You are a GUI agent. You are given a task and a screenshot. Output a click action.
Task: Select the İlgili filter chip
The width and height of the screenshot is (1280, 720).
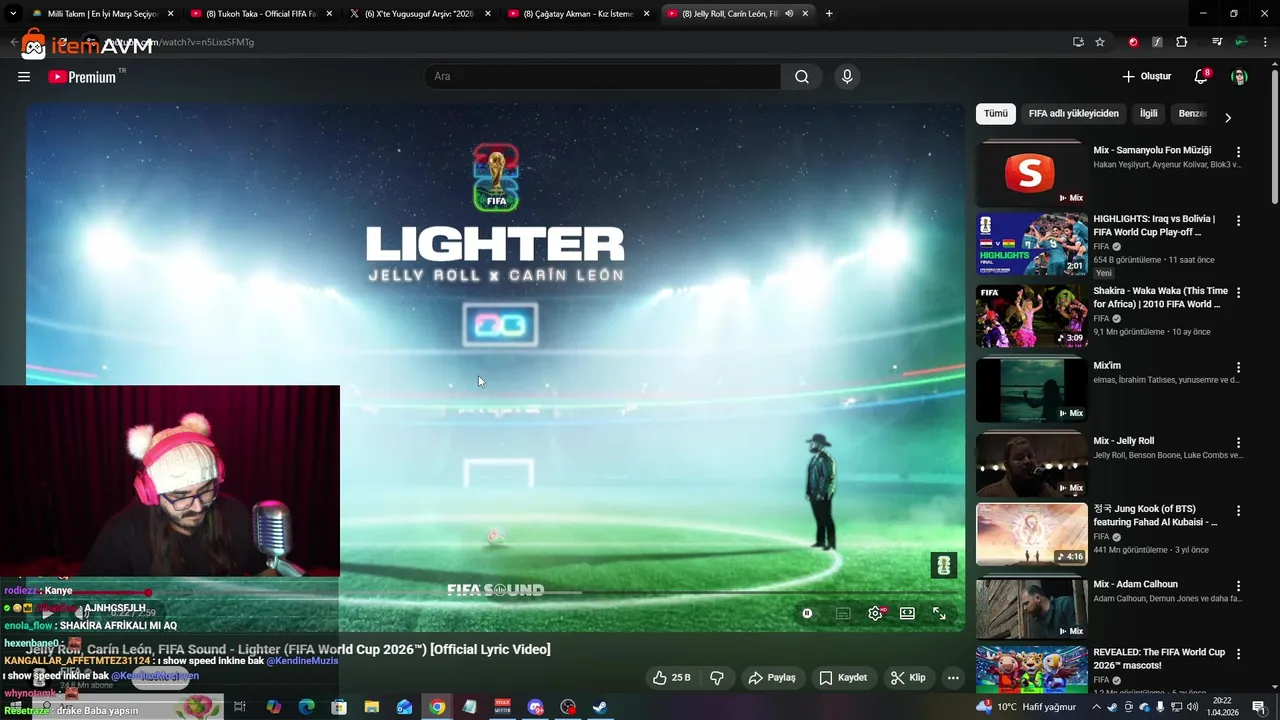[x=1149, y=114]
